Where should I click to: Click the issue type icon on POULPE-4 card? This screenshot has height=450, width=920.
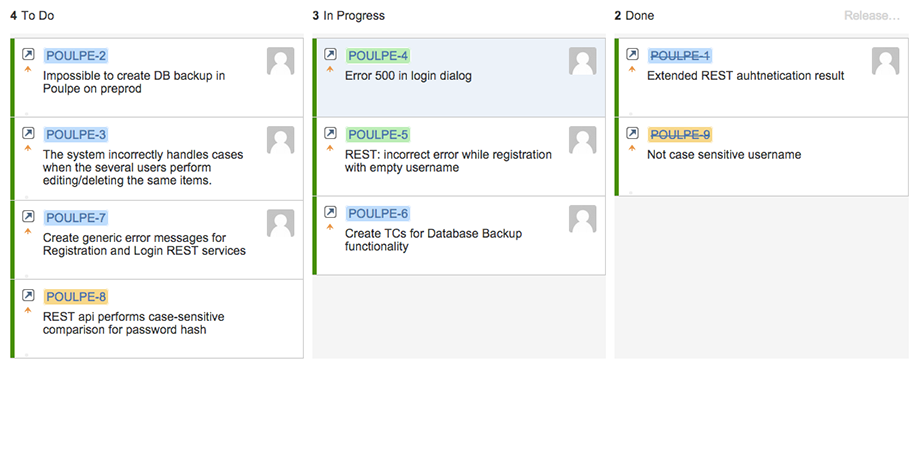point(330,54)
